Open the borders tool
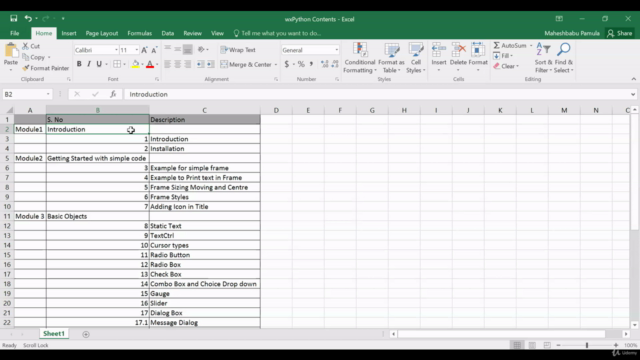640x360 pixels. 117,64
